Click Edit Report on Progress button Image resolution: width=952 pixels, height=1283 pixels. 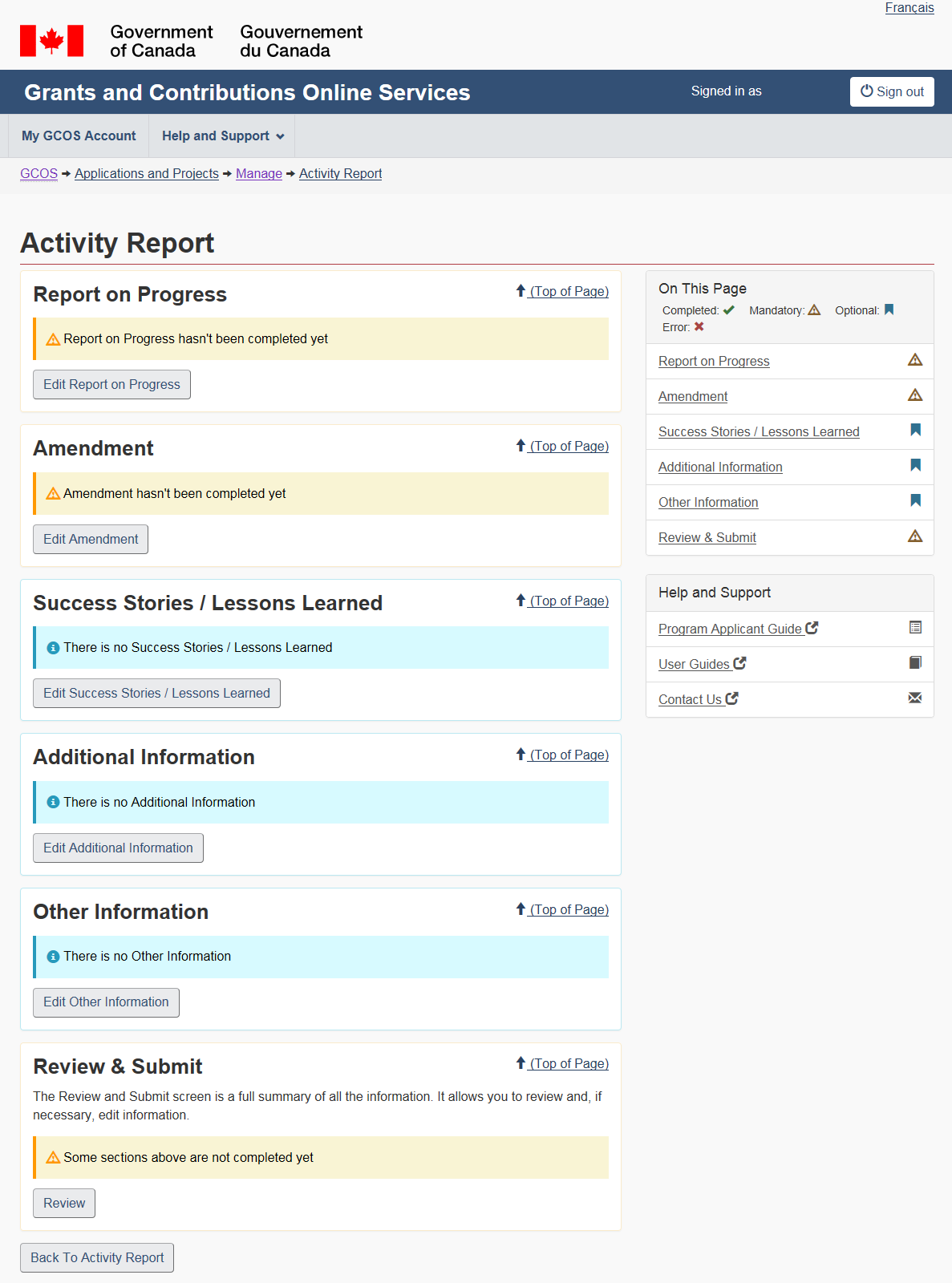[x=111, y=385]
